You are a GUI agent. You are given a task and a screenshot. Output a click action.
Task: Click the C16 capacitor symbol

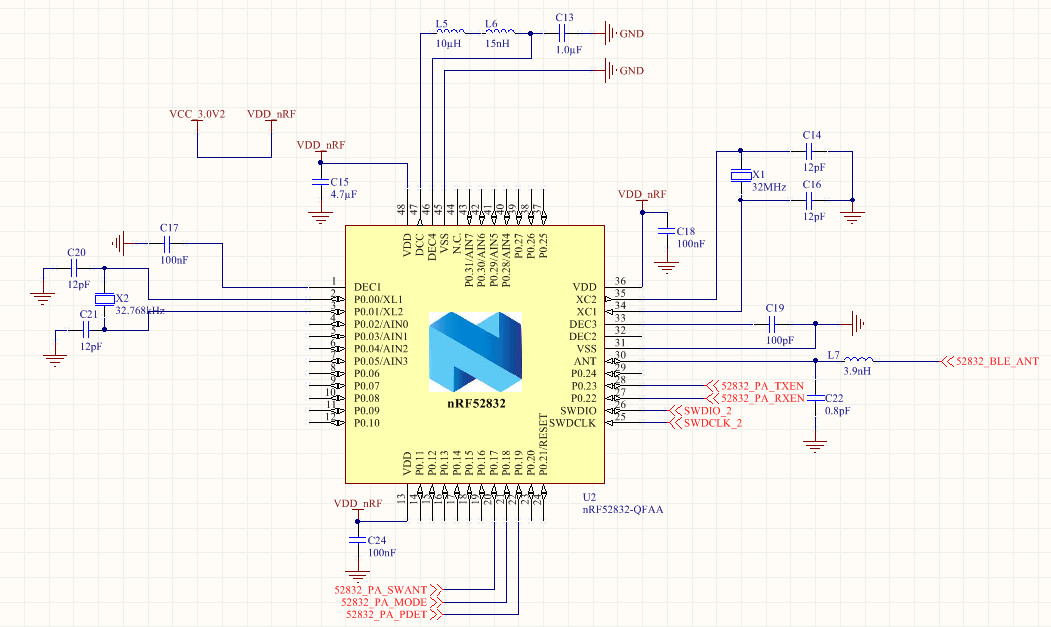pos(810,200)
